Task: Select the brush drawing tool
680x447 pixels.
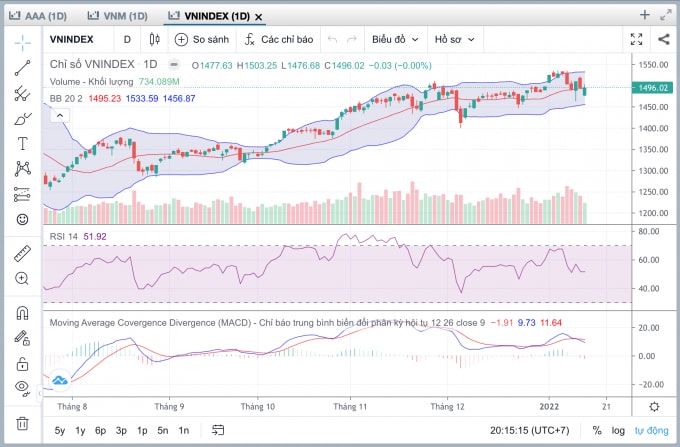Action: coord(23,118)
